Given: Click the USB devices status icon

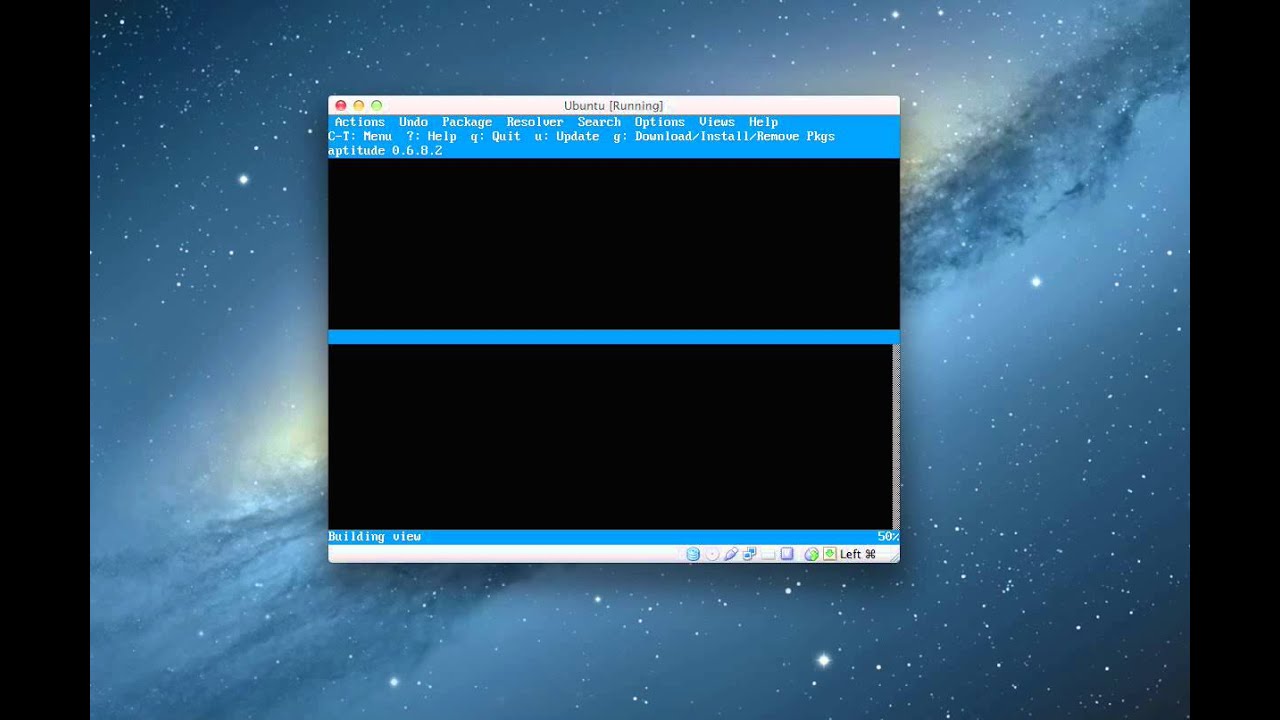Looking at the screenshot, I should 731,554.
